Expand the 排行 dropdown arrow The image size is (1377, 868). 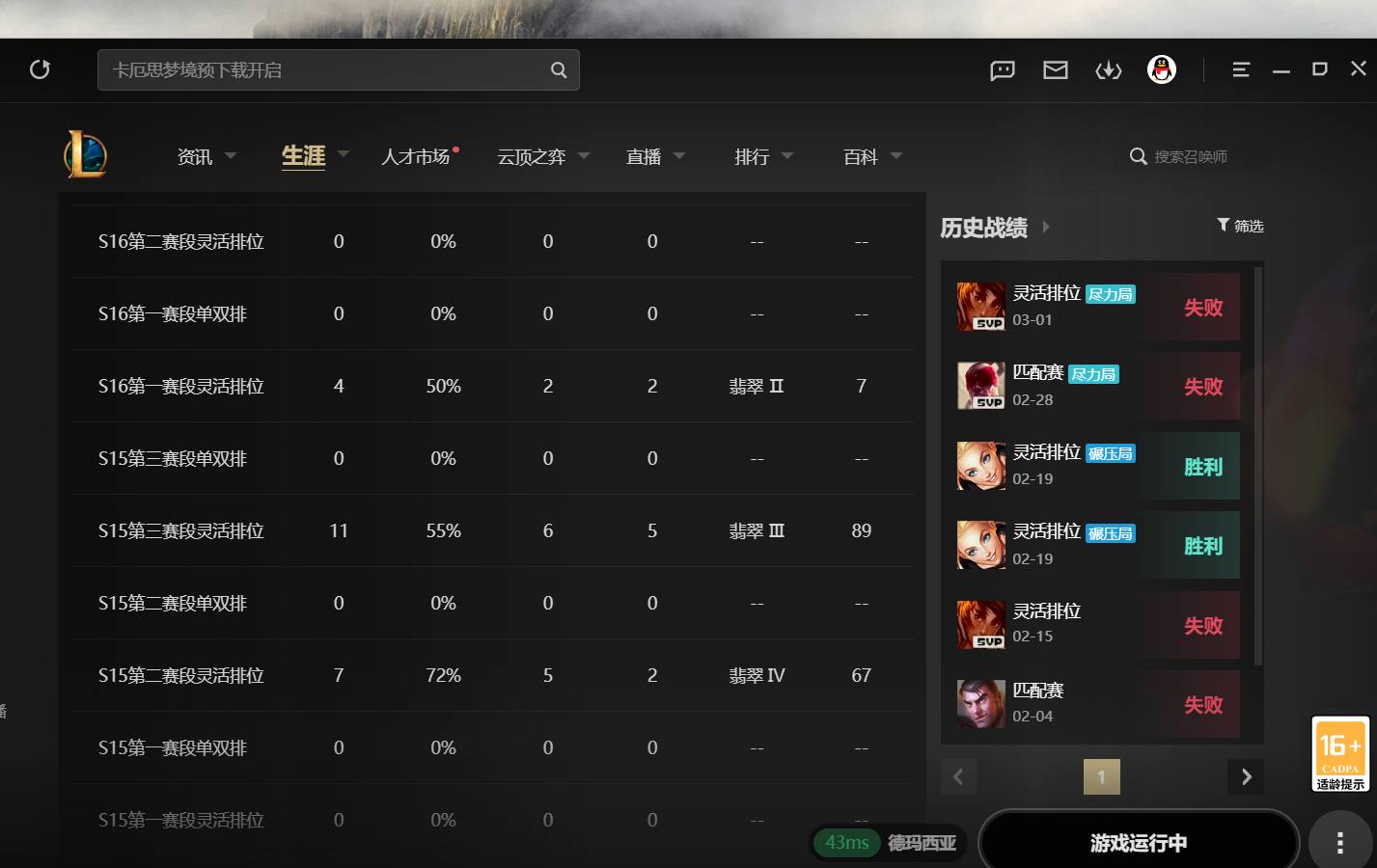point(787,155)
